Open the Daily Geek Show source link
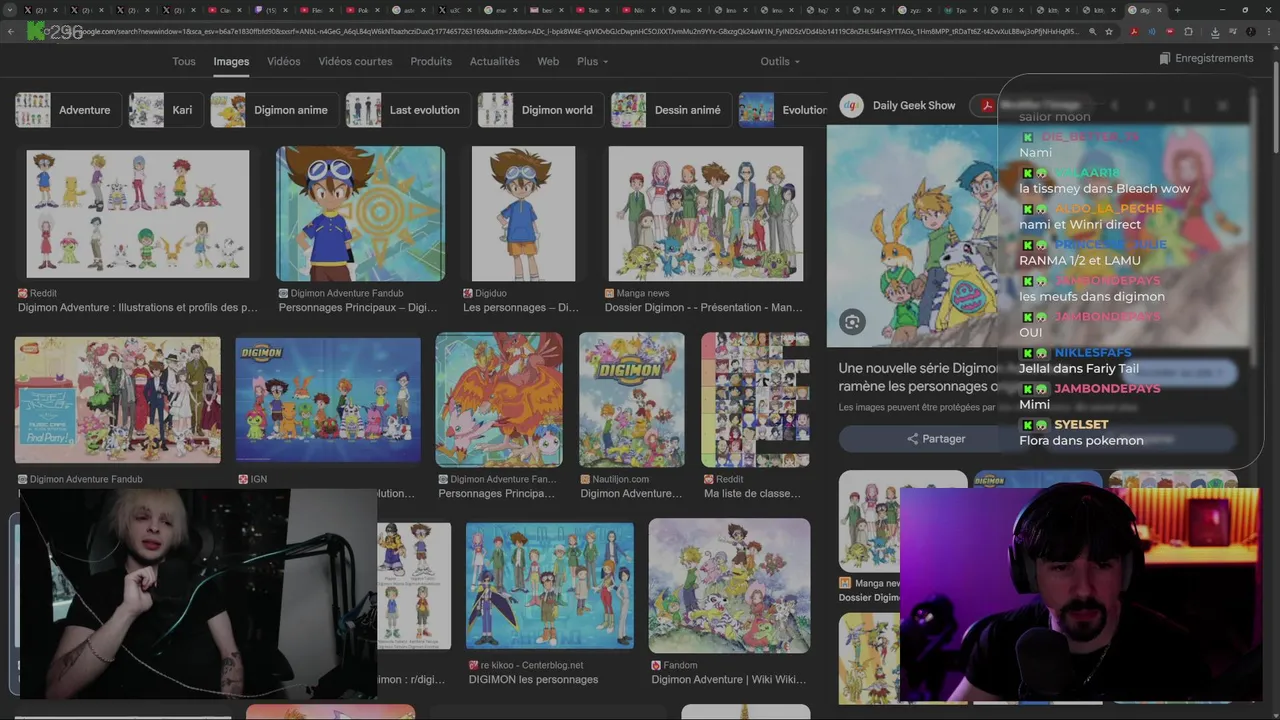 click(914, 105)
